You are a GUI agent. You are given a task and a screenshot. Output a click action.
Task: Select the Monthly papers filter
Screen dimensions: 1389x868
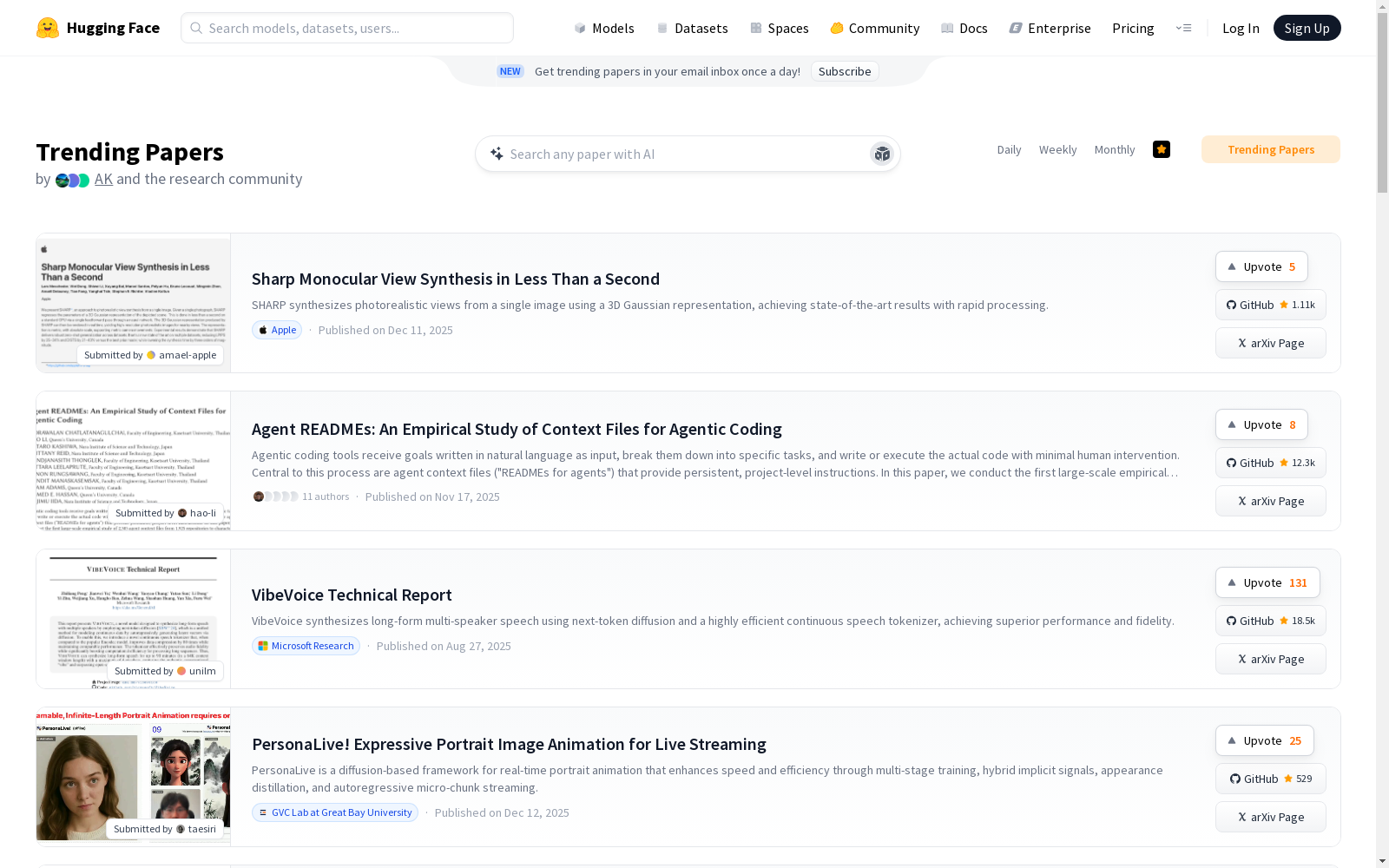coord(1114,149)
